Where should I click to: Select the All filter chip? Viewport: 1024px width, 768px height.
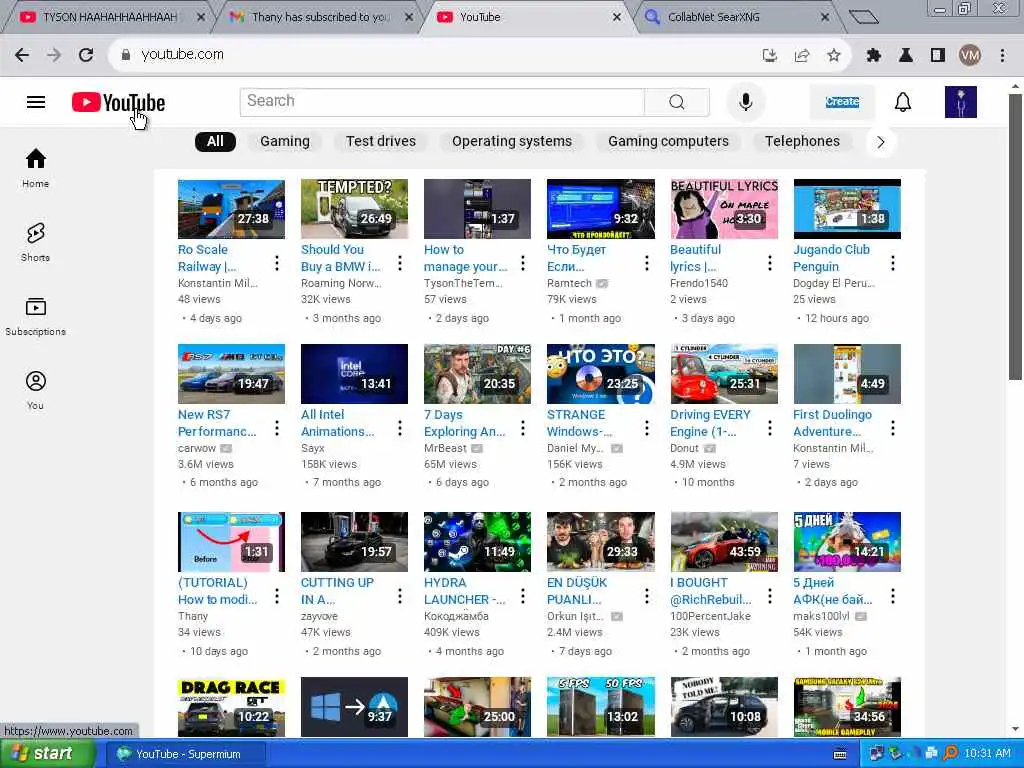point(215,142)
